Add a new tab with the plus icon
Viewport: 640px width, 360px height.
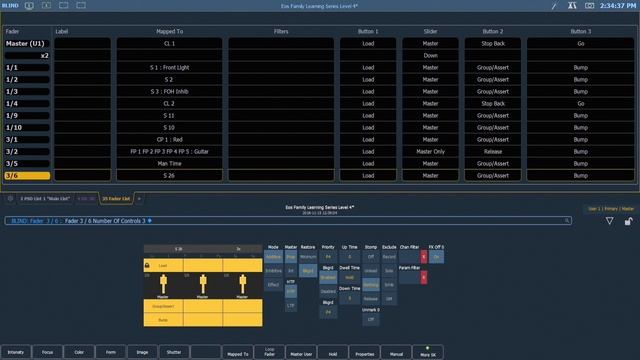[139, 199]
